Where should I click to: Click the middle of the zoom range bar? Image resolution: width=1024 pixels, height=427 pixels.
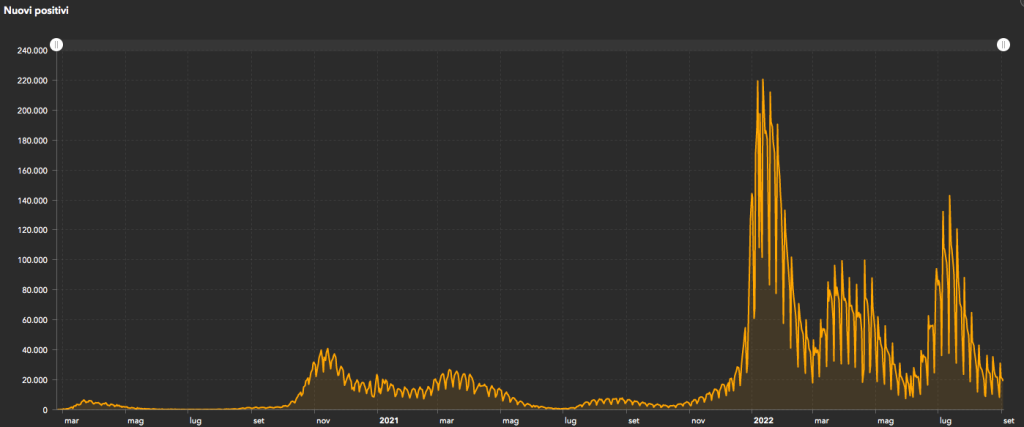tap(530, 45)
